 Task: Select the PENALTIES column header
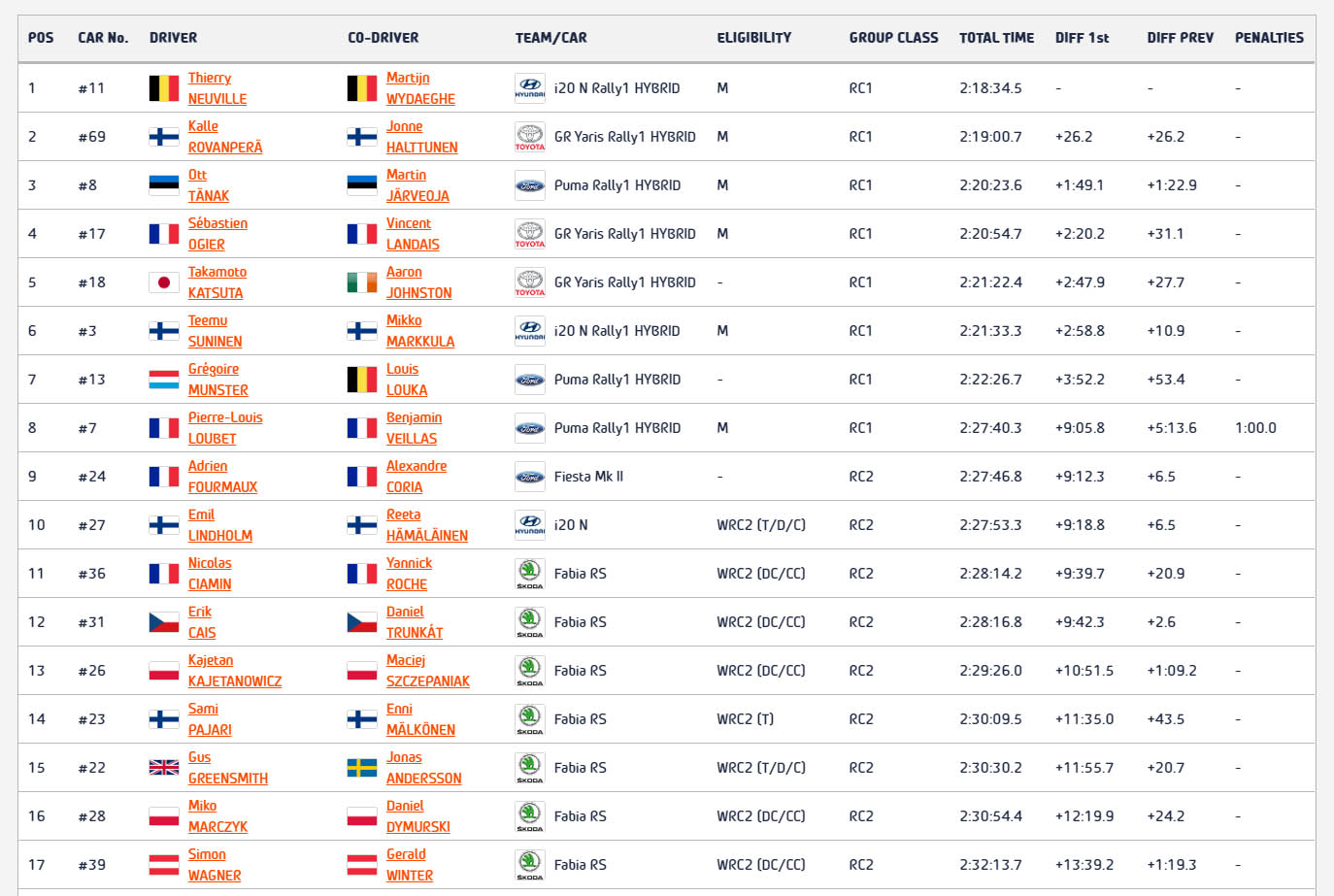[1269, 38]
